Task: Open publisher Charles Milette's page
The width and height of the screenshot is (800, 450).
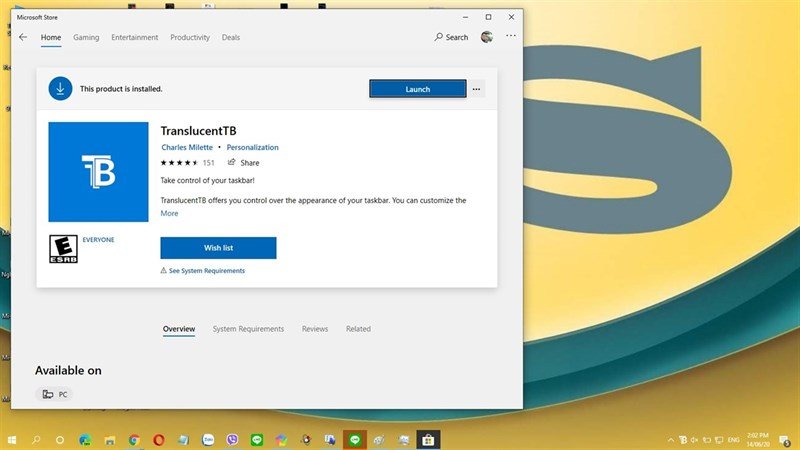Action: 187,147
